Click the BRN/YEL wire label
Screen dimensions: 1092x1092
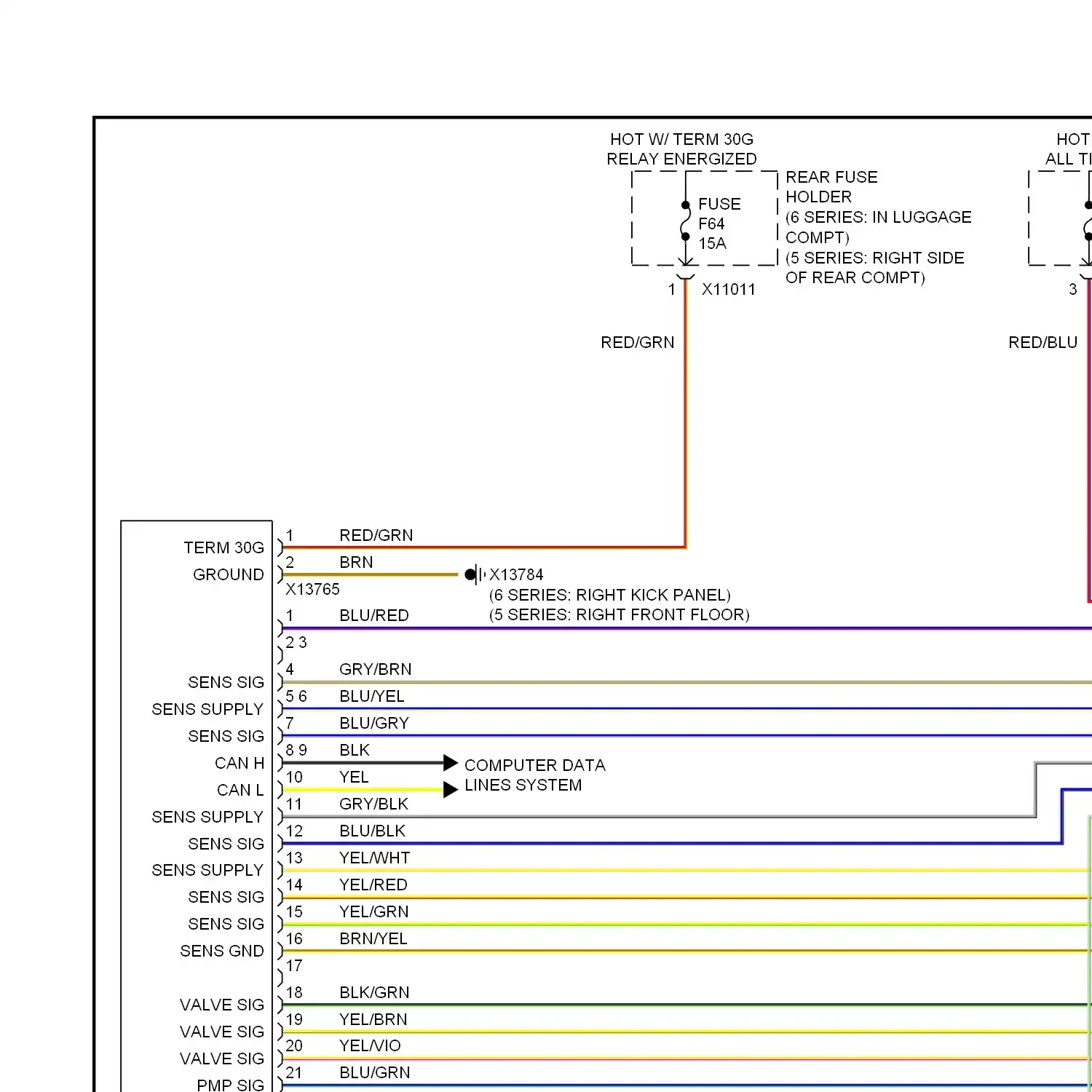click(373, 938)
